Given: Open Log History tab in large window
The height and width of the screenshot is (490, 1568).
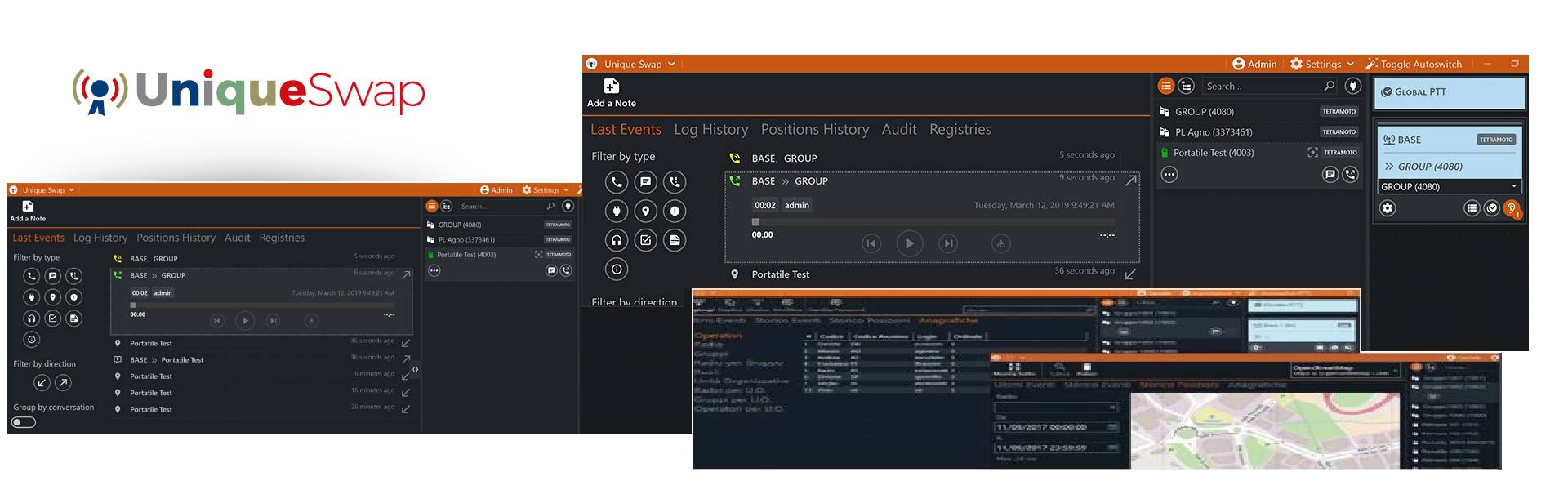Looking at the screenshot, I should [x=710, y=129].
